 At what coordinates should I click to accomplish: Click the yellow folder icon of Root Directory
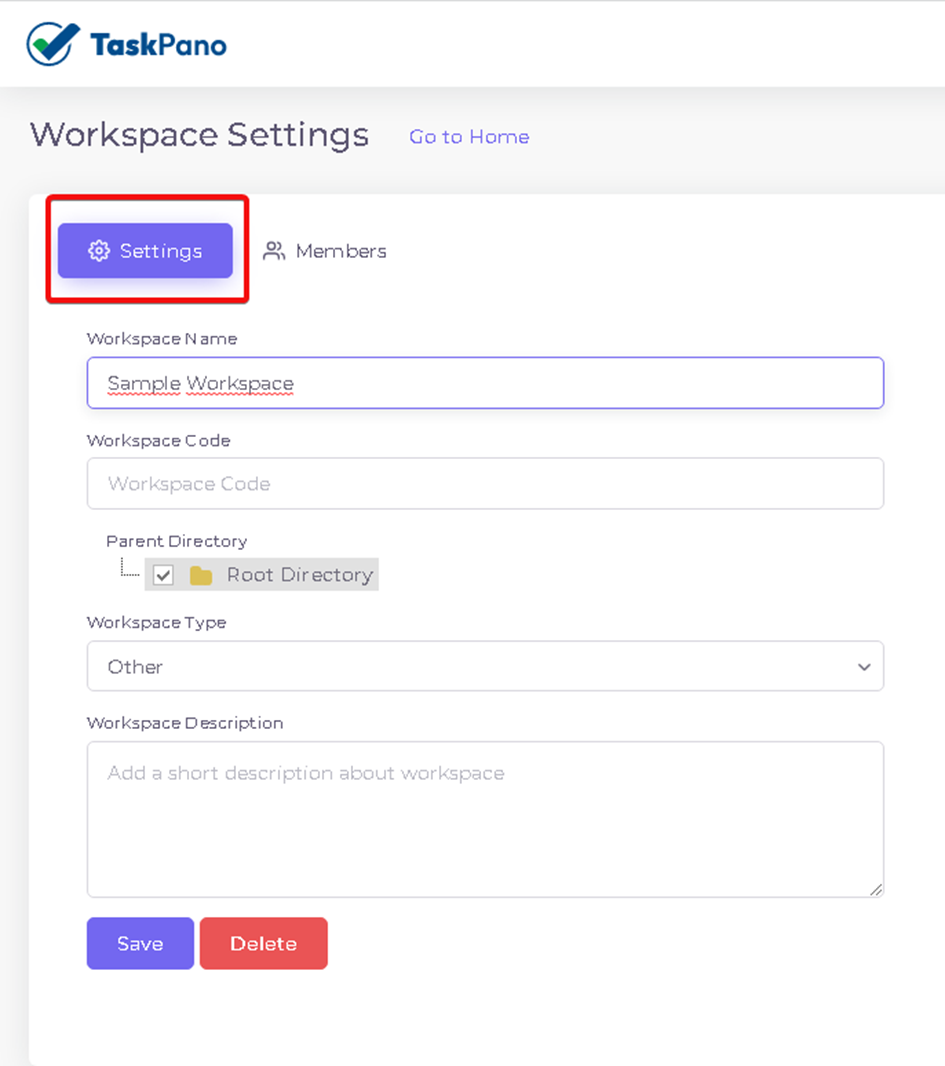[201, 575]
